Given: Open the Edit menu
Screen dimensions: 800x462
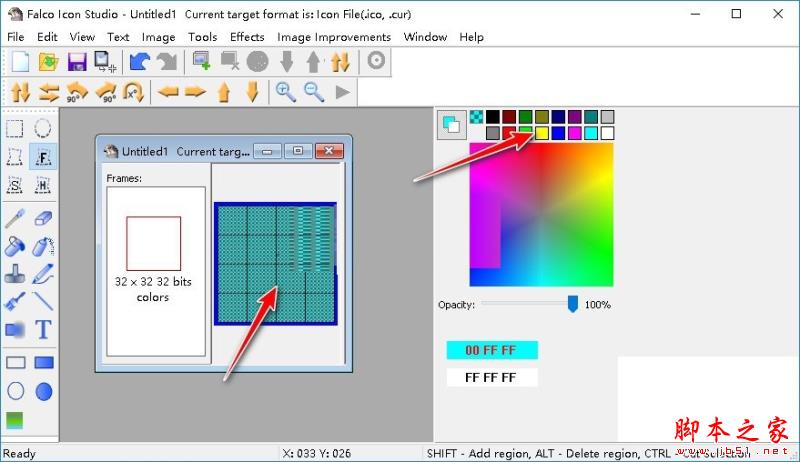Looking at the screenshot, I should (47, 37).
